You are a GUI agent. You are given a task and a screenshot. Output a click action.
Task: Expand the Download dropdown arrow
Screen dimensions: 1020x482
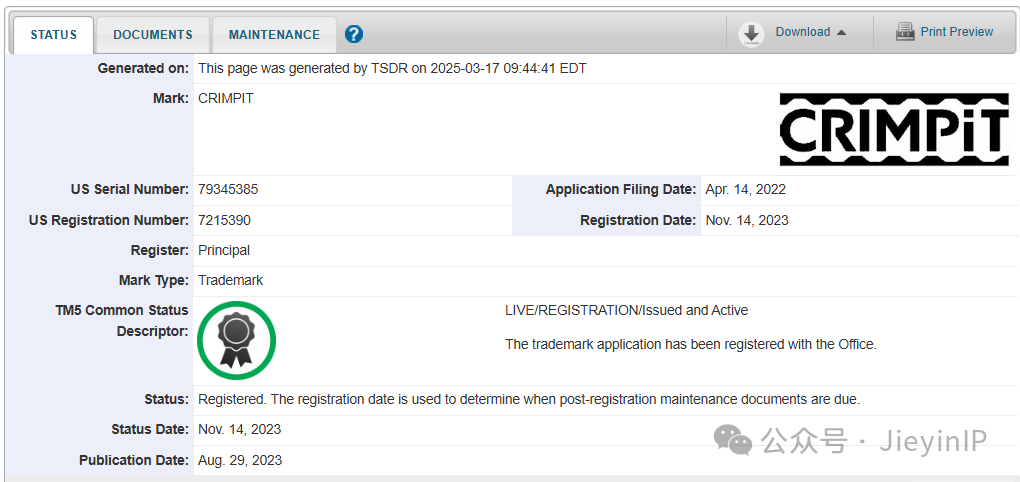pos(841,32)
